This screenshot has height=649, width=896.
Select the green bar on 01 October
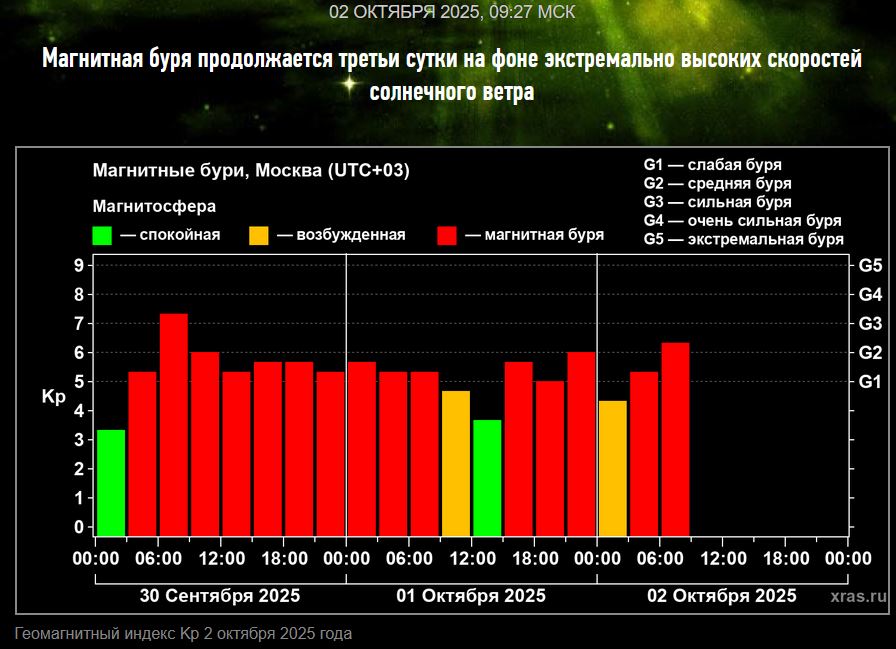pyautogui.click(x=487, y=477)
